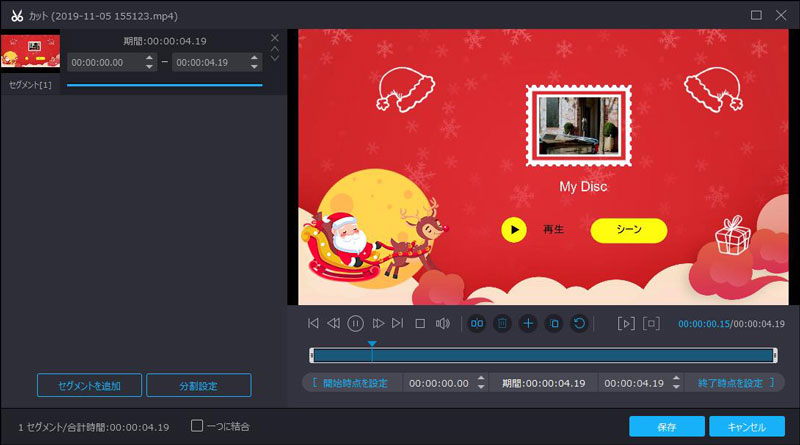
Task: Pause video with the pause button
Action: [x=355, y=323]
